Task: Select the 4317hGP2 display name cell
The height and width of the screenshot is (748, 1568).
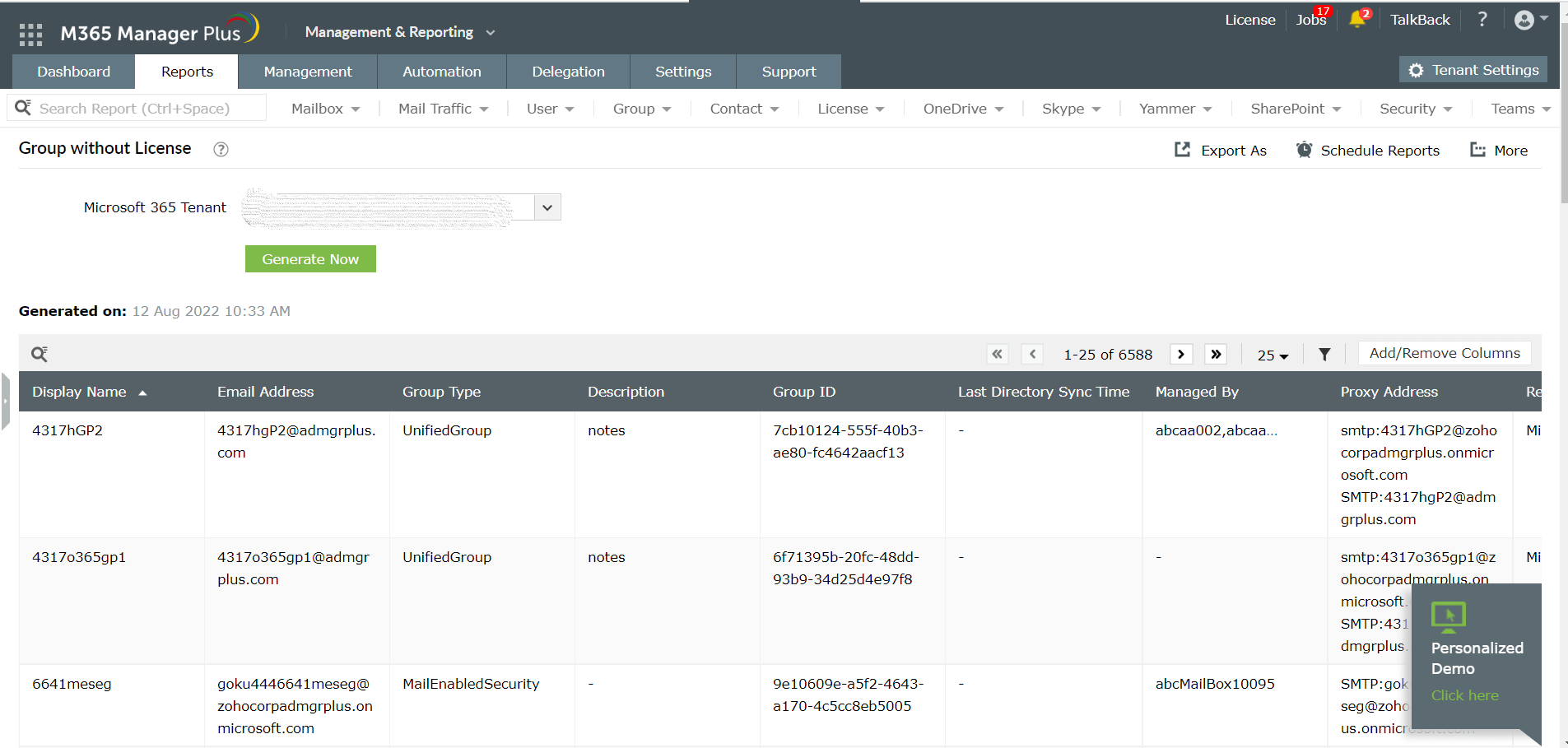Action: [x=67, y=430]
